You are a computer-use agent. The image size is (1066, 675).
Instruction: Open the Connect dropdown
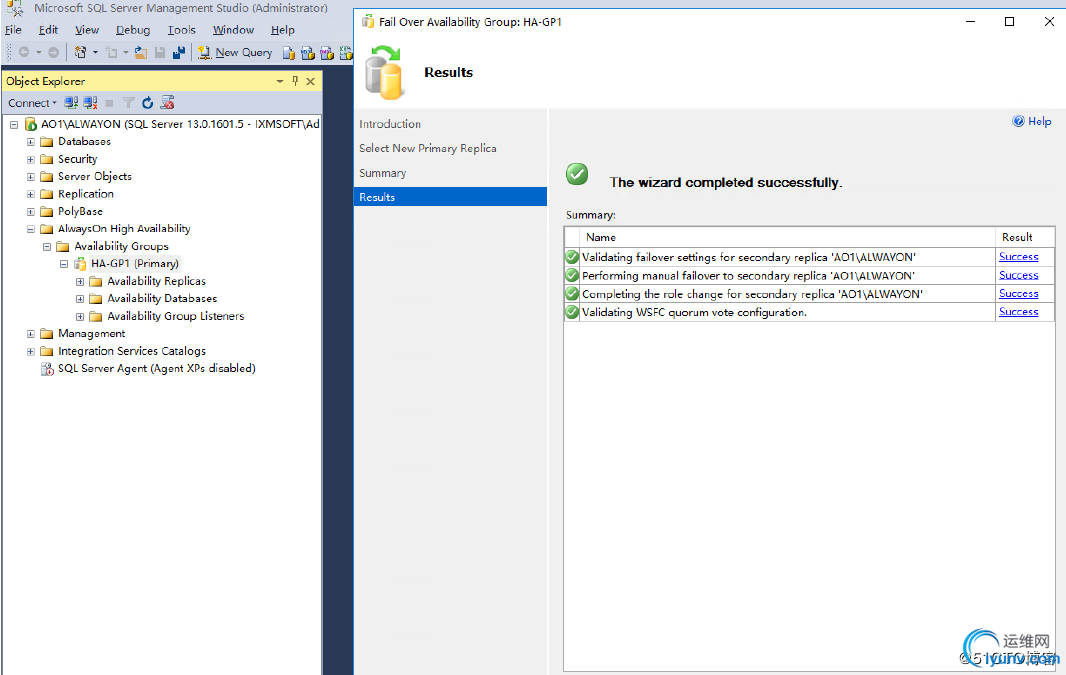pyautogui.click(x=32, y=103)
